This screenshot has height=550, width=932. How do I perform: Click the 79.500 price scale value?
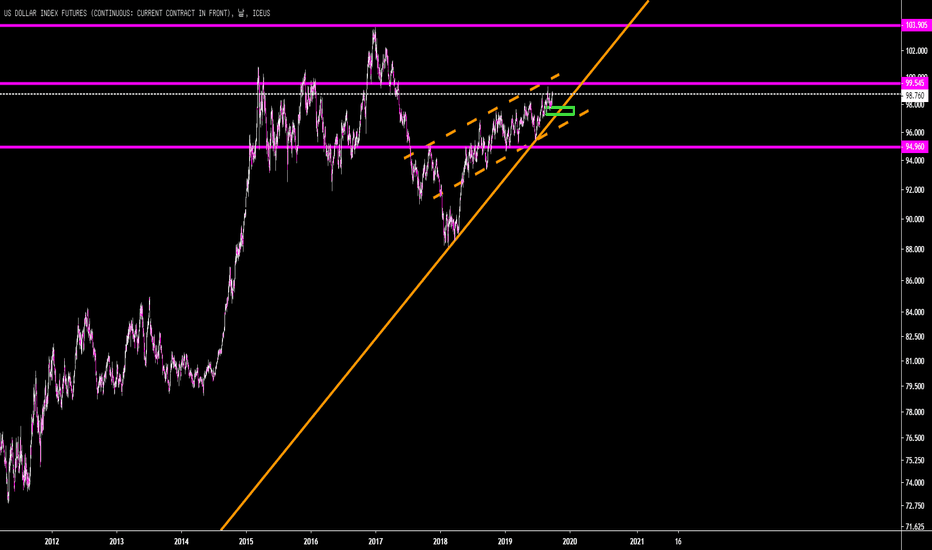pos(915,386)
